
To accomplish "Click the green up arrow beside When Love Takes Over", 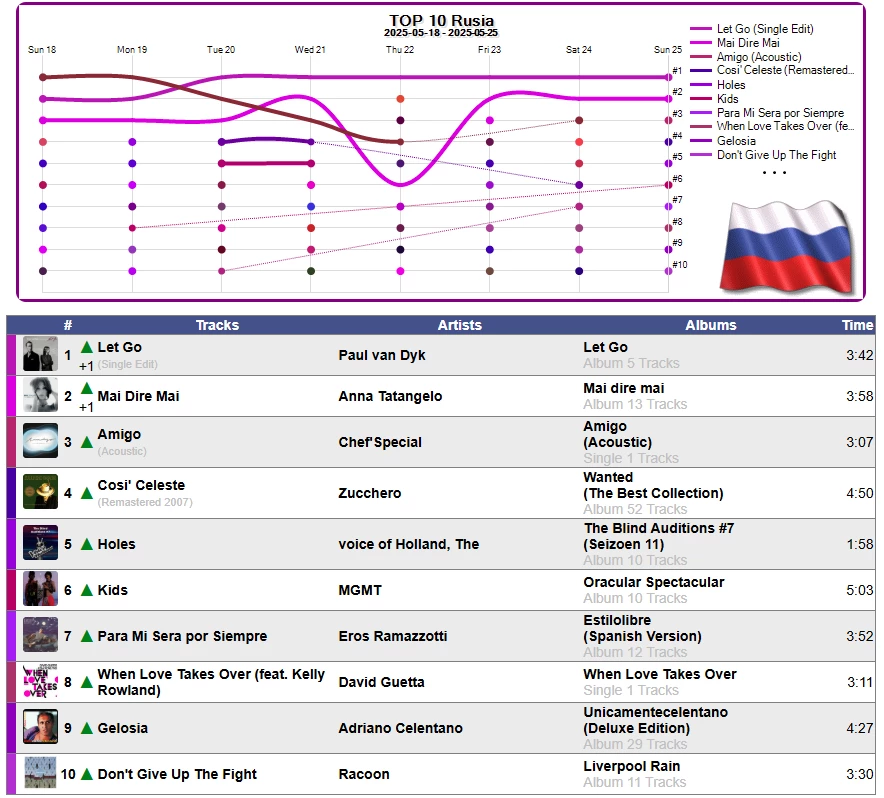I will pos(87,682).
